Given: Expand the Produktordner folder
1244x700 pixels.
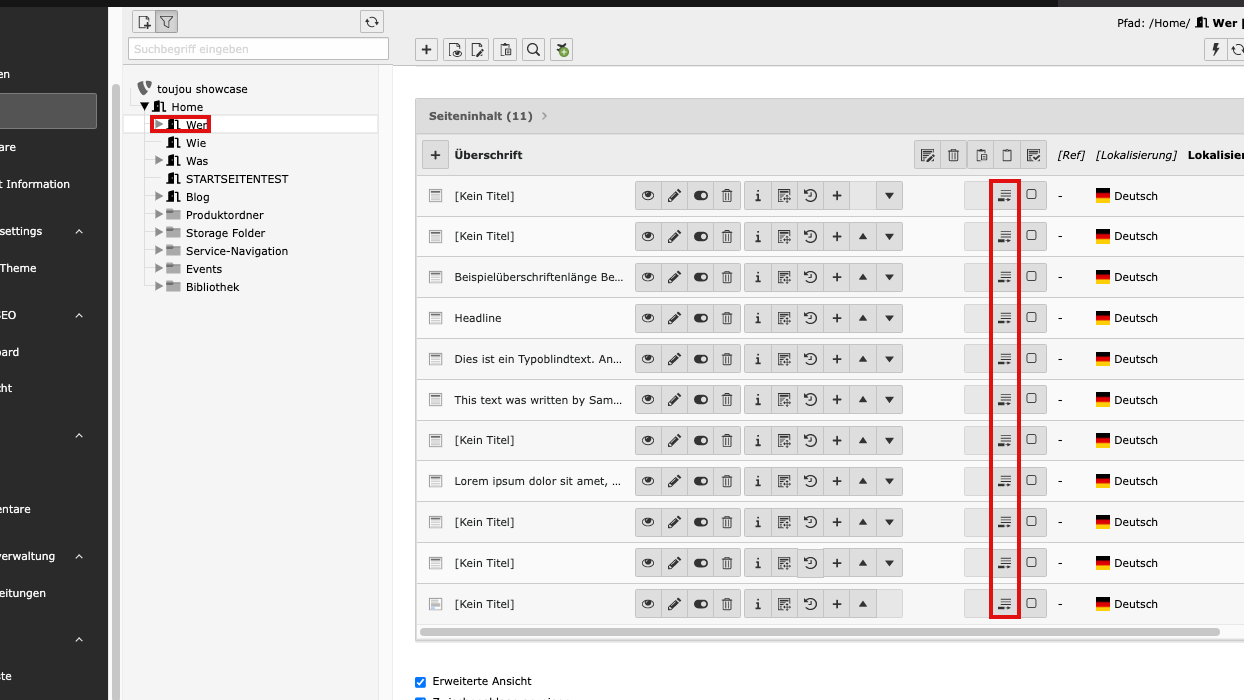Looking at the screenshot, I should coord(159,214).
